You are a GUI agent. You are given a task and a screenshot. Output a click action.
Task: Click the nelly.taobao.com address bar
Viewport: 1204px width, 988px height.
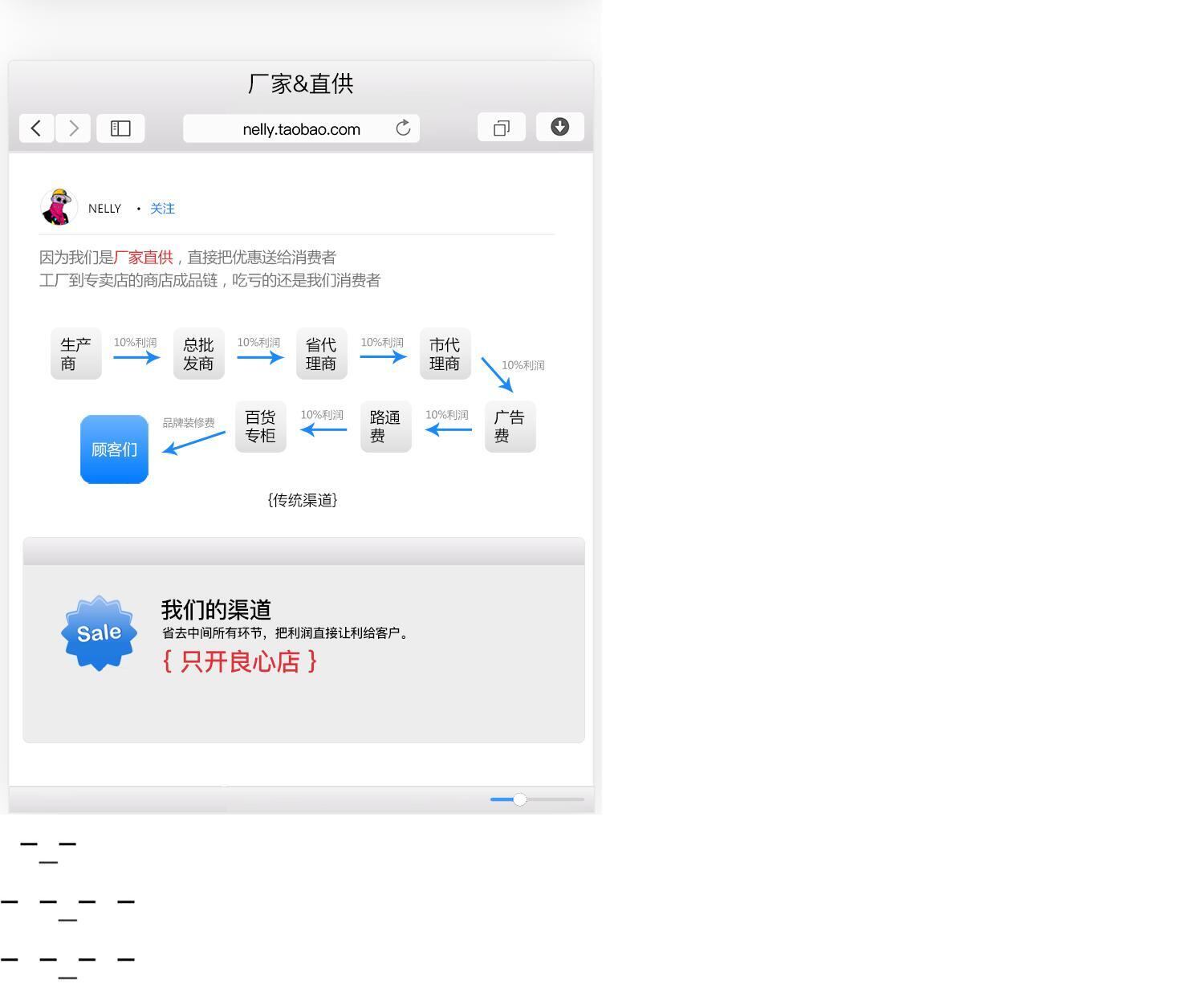coord(301,128)
